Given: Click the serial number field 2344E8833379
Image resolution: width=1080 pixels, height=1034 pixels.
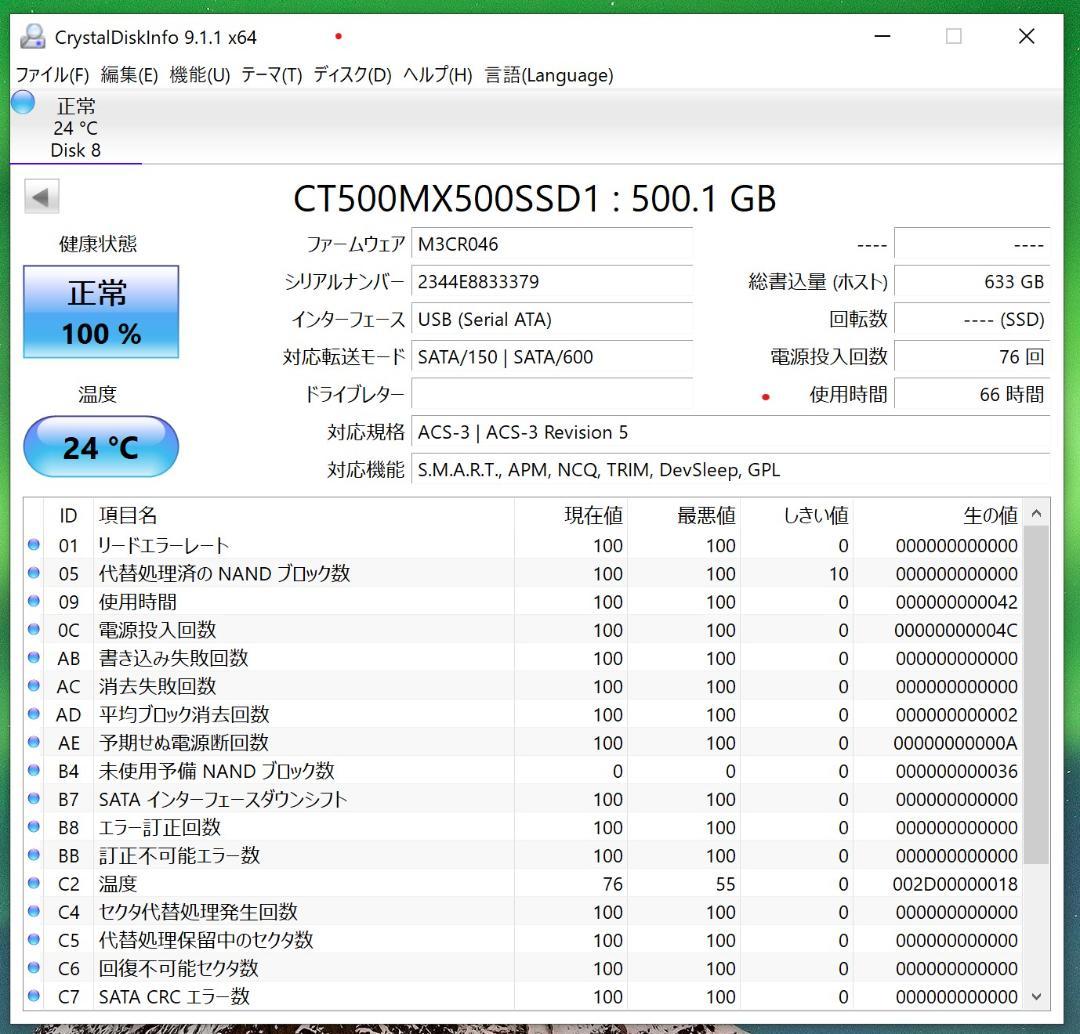Looking at the screenshot, I should pyautogui.click(x=552, y=282).
